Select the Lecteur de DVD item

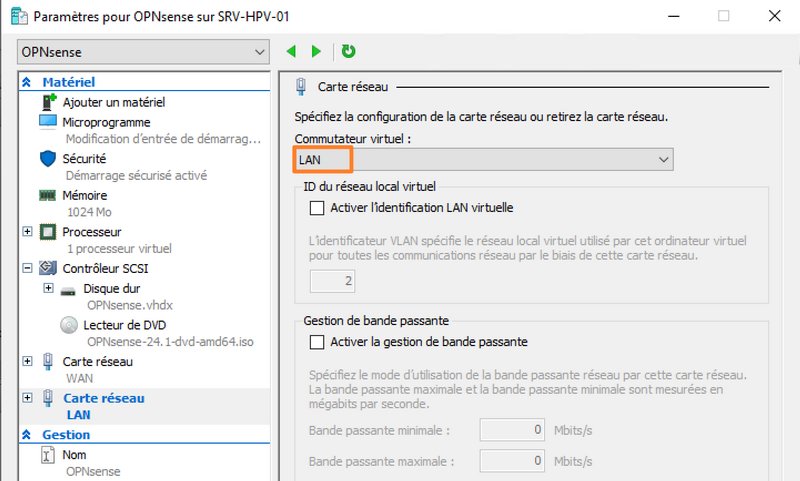124,325
